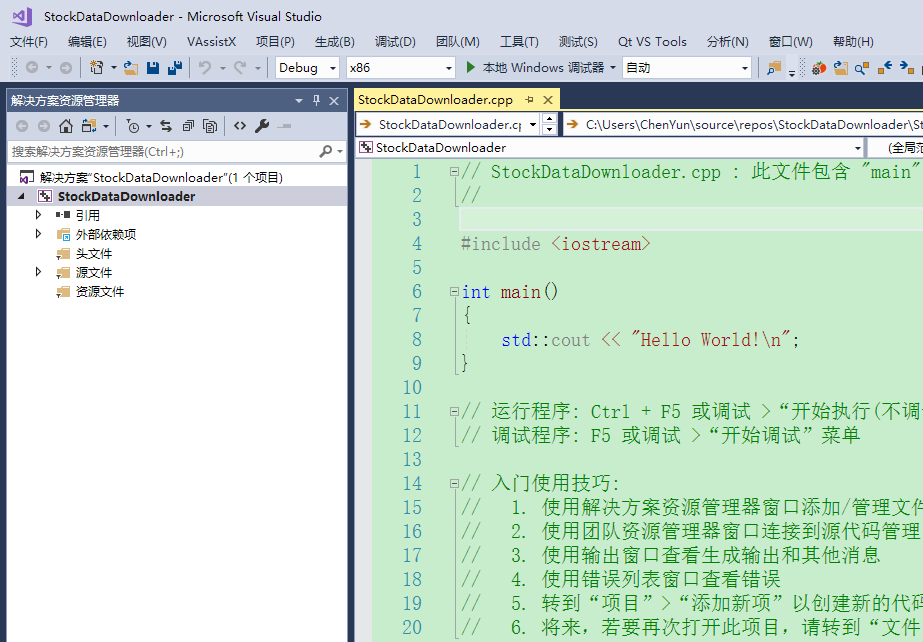
Task: Open toolbar overflow options arrow
Action: [792, 73]
